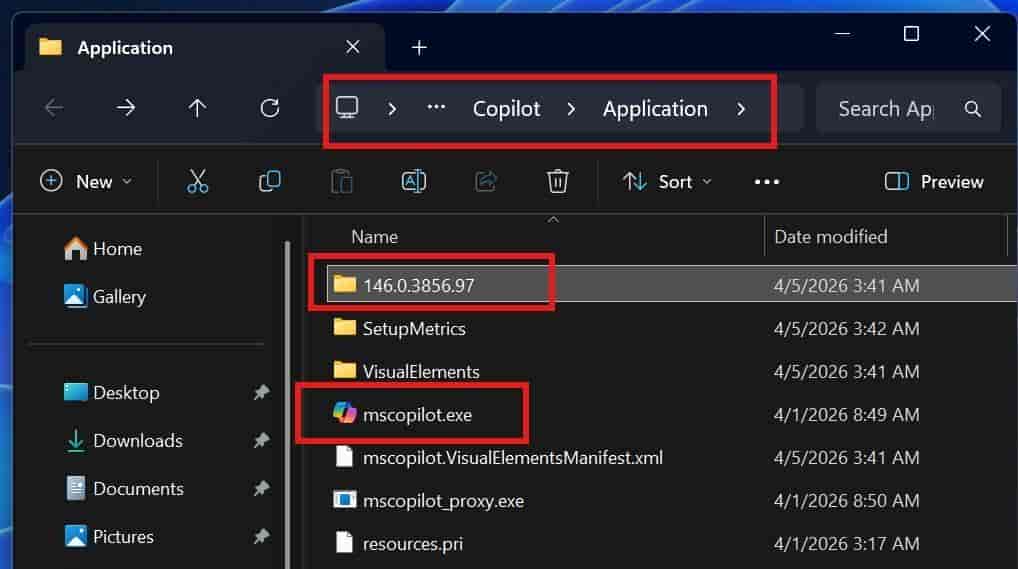Click the VisualElements folder icon
The image size is (1018, 569).
click(344, 370)
